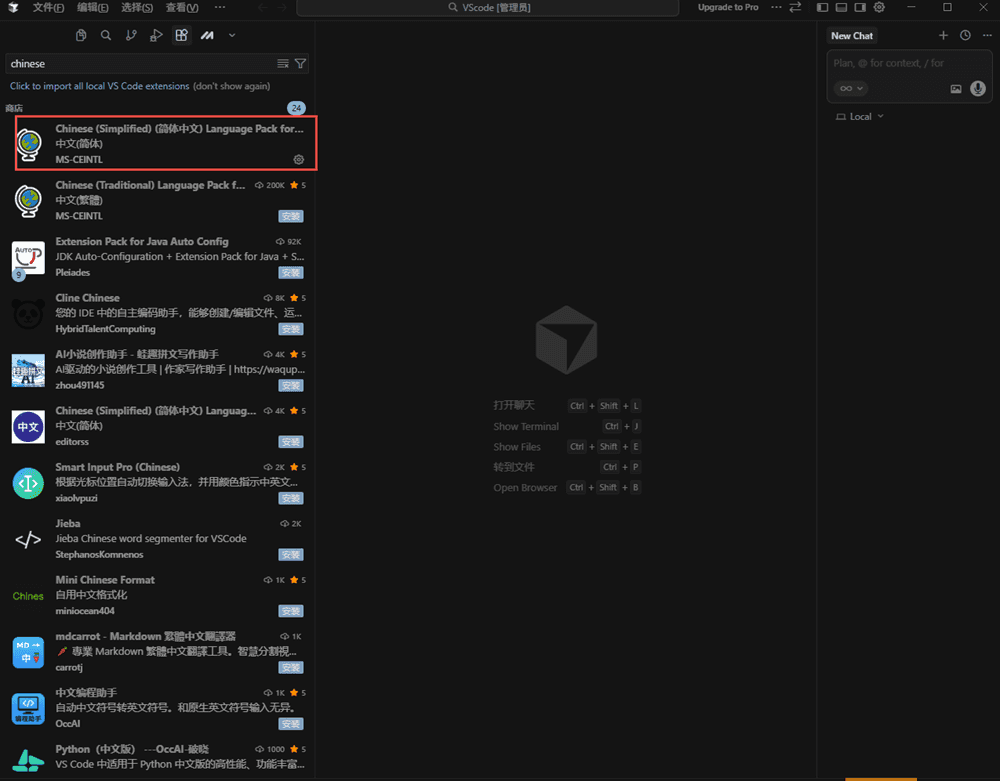Expand the agent mode infinity dropdown
The height and width of the screenshot is (781, 1000).
coord(851,88)
